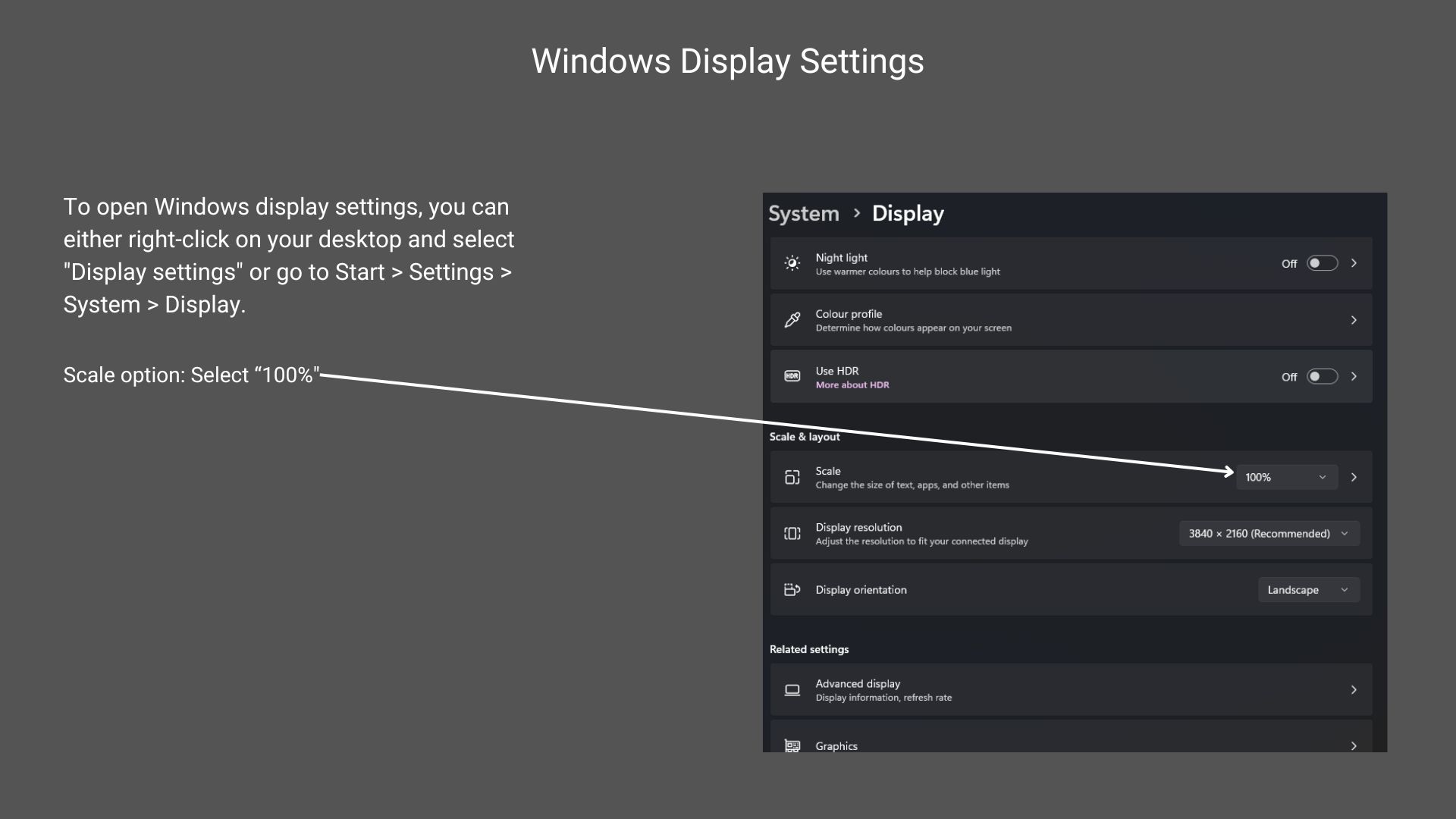Viewport: 1456px width, 819px height.
Task: Expand the Colour profile chevron
Action: [1354, 320]
